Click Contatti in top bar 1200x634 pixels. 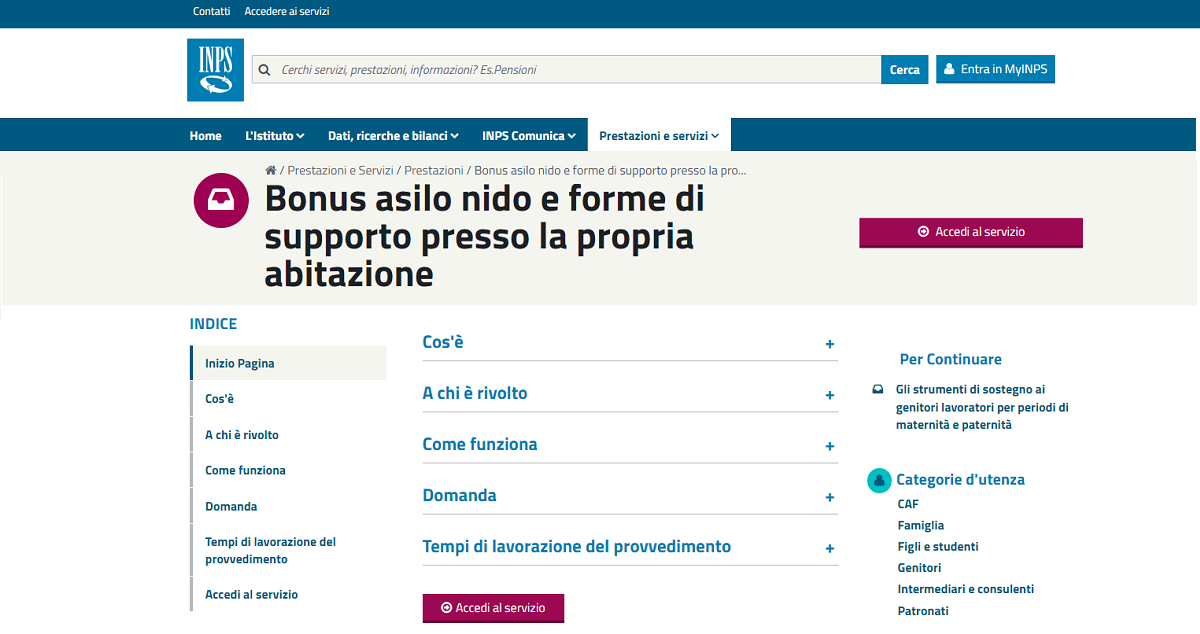tap(211, 12)
